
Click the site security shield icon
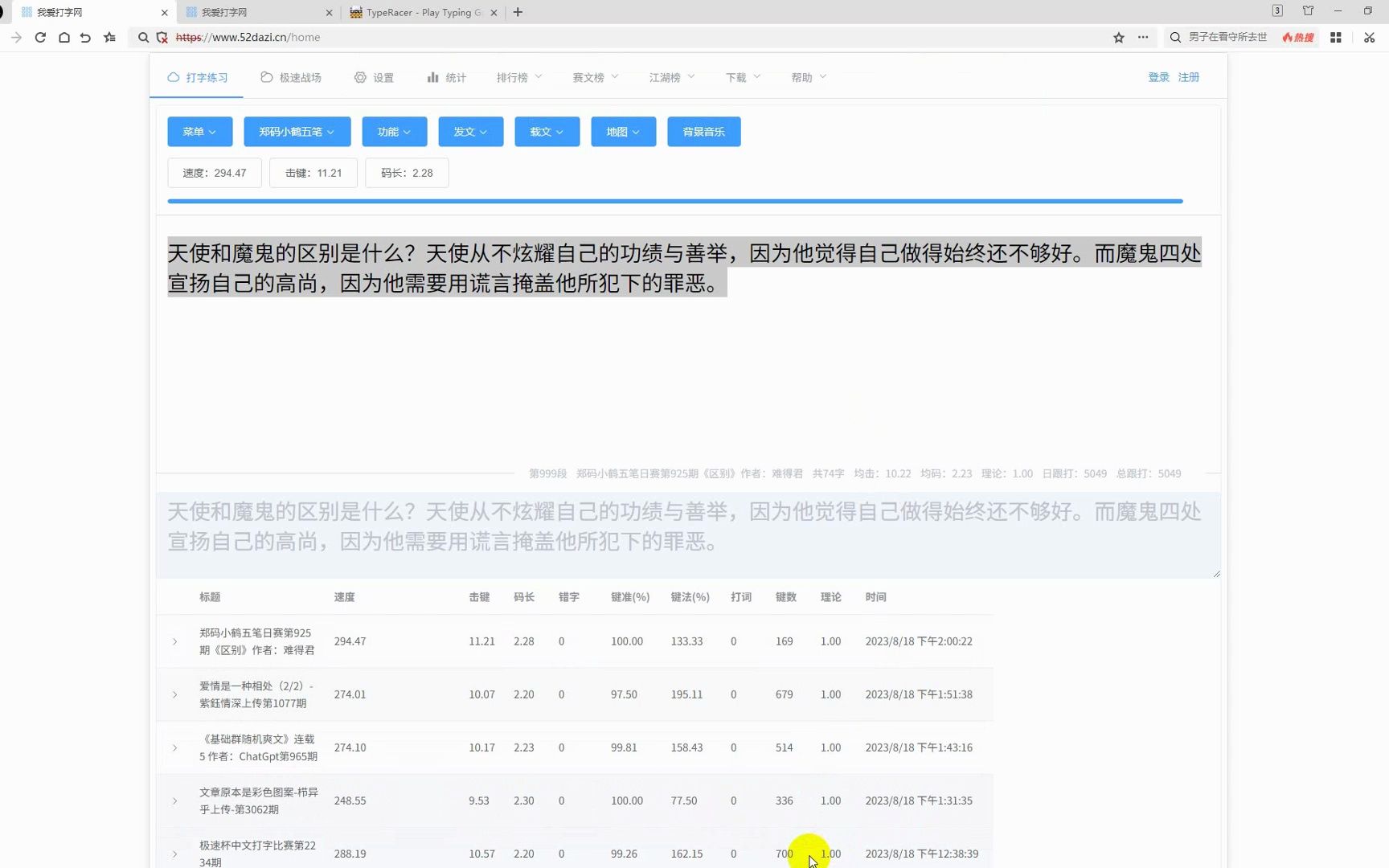162,37
